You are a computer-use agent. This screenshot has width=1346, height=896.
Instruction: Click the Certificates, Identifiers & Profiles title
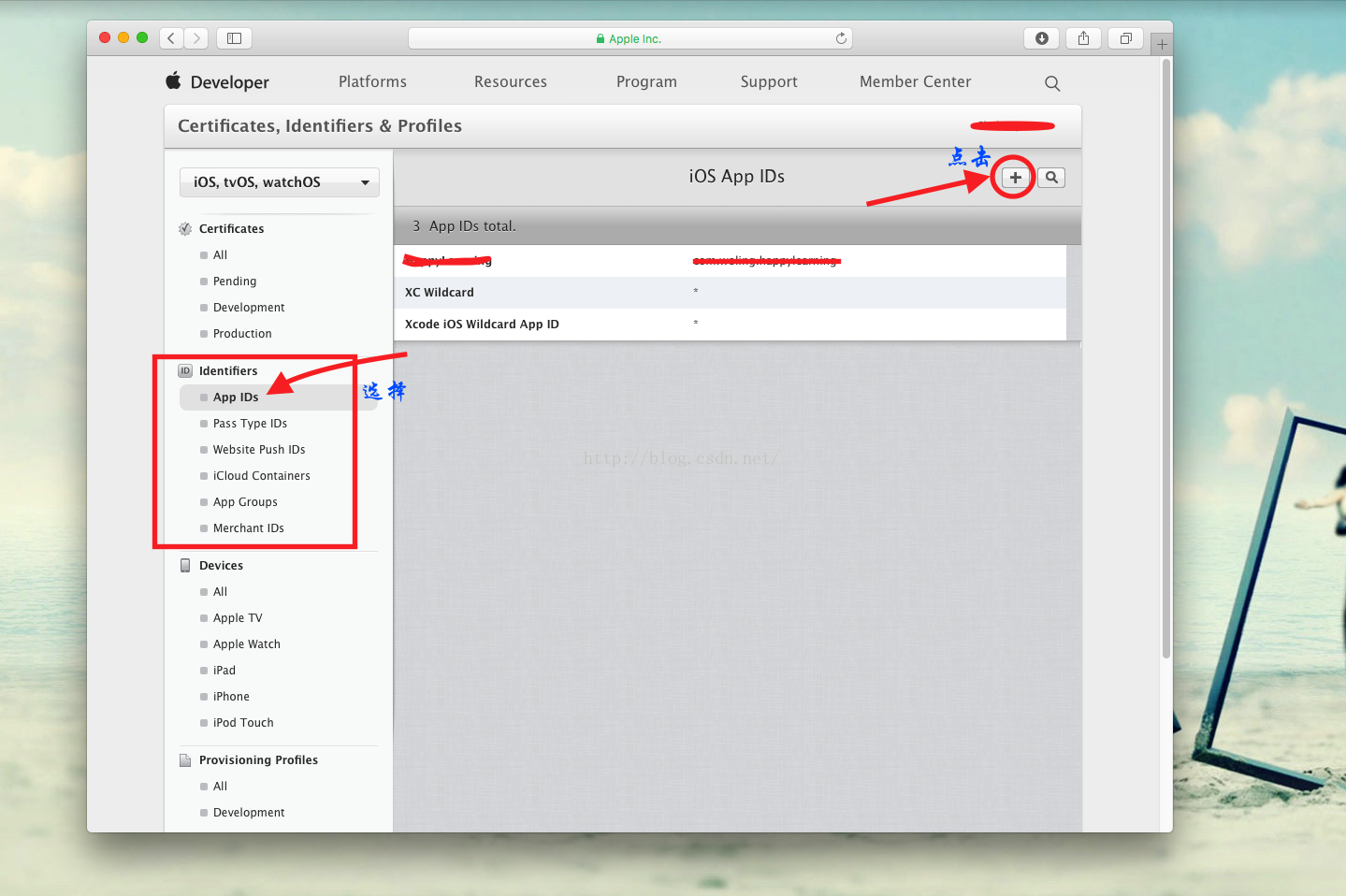click(320, 126)
